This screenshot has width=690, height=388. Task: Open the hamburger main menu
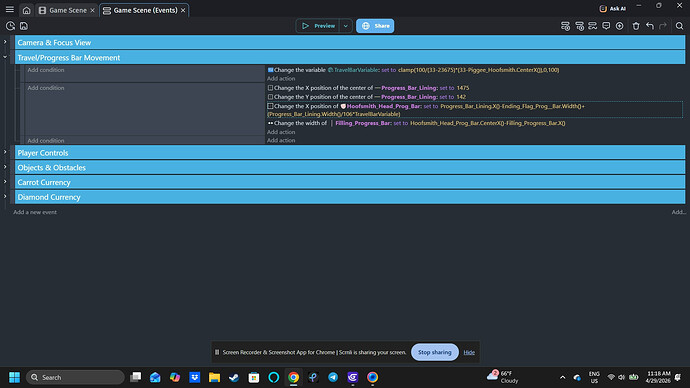tap(10, 9)
